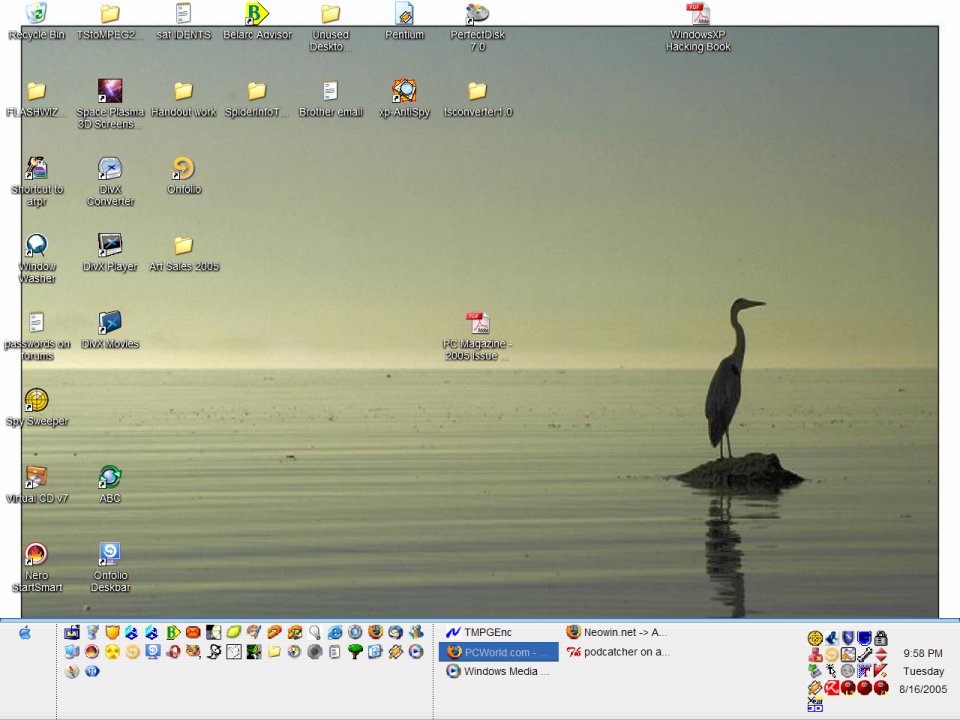
Task: Click the Apple logo start button
Action: (25, 632)
